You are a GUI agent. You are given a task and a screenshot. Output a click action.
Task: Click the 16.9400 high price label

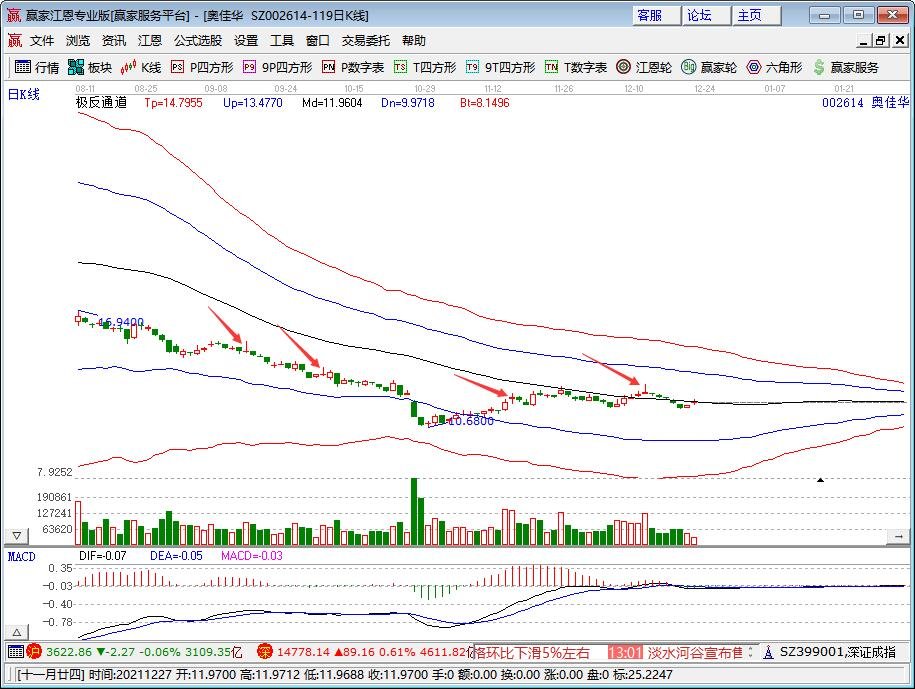pos(121,322)
